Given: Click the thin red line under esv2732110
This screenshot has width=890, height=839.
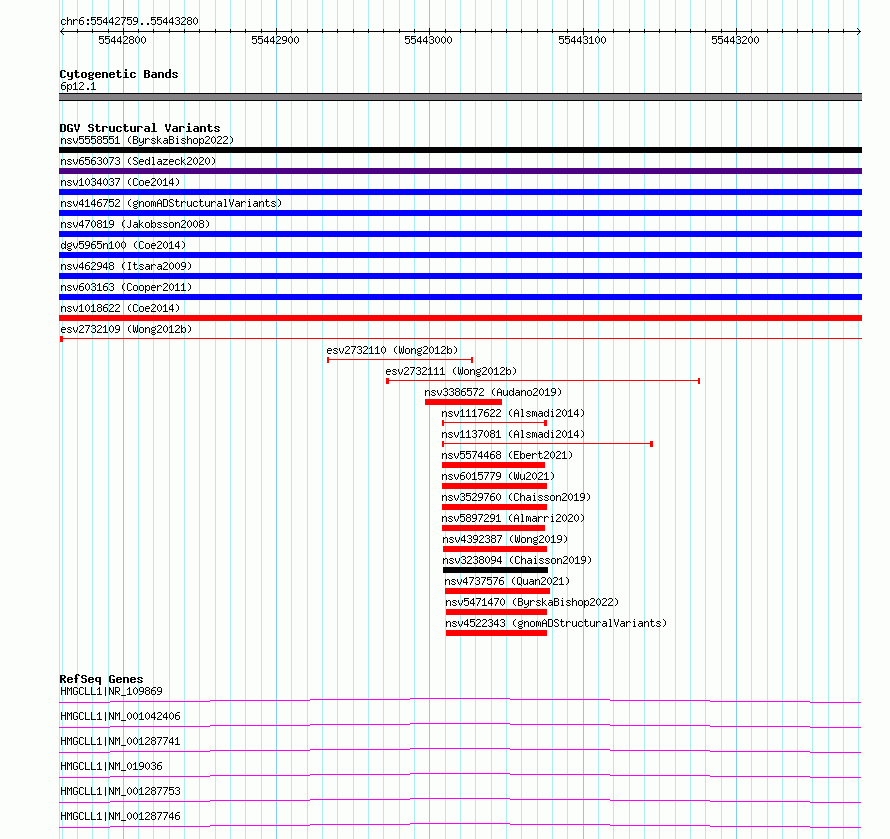Looking at the screenshot, I should click(x=400, y=360).
